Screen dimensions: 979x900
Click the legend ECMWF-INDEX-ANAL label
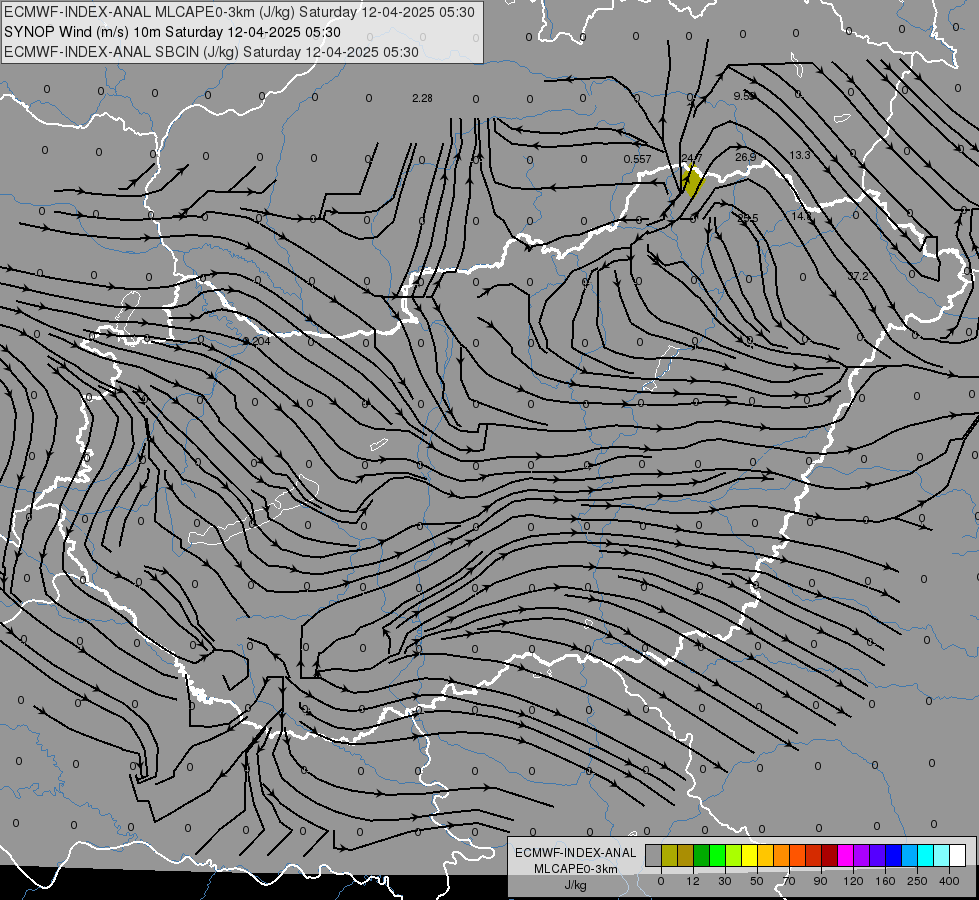pyautogui.click(x=576, y=853)
